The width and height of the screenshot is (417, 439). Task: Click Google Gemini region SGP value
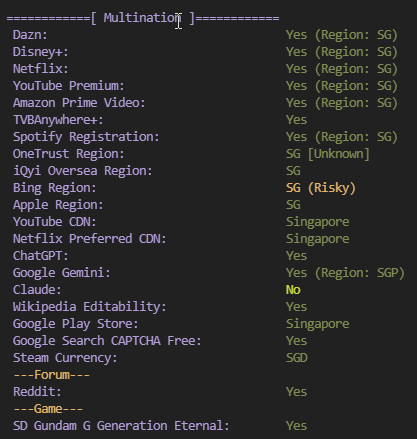(345, 273)
